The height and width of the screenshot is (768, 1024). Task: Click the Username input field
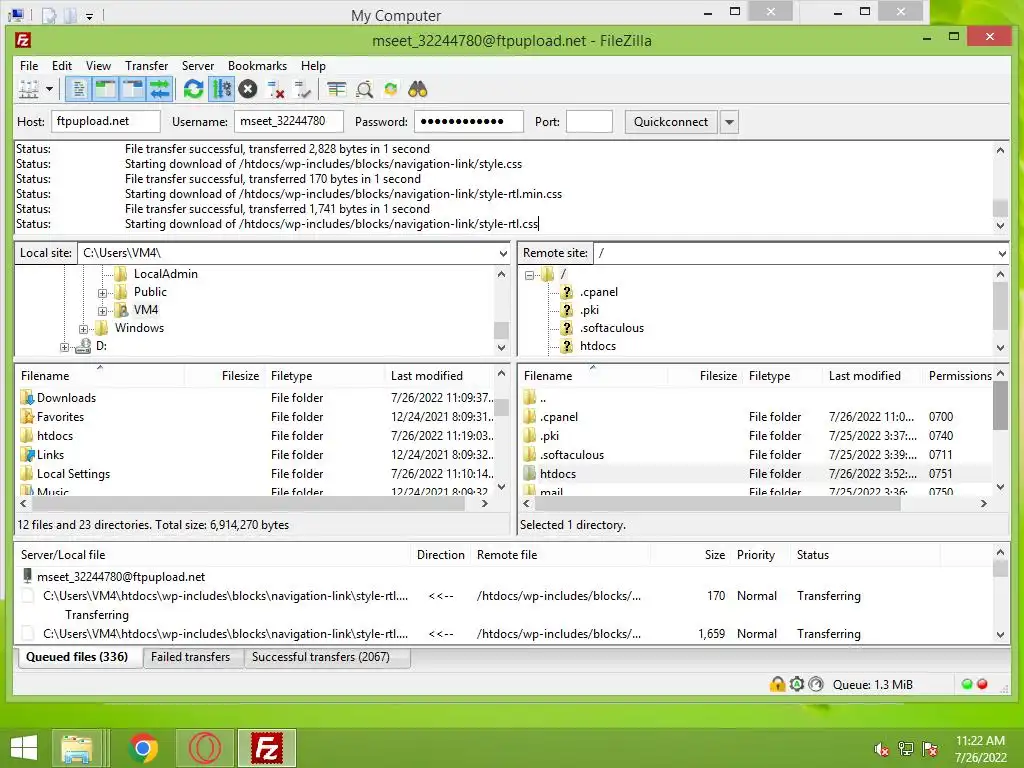[x=289, y=121]
